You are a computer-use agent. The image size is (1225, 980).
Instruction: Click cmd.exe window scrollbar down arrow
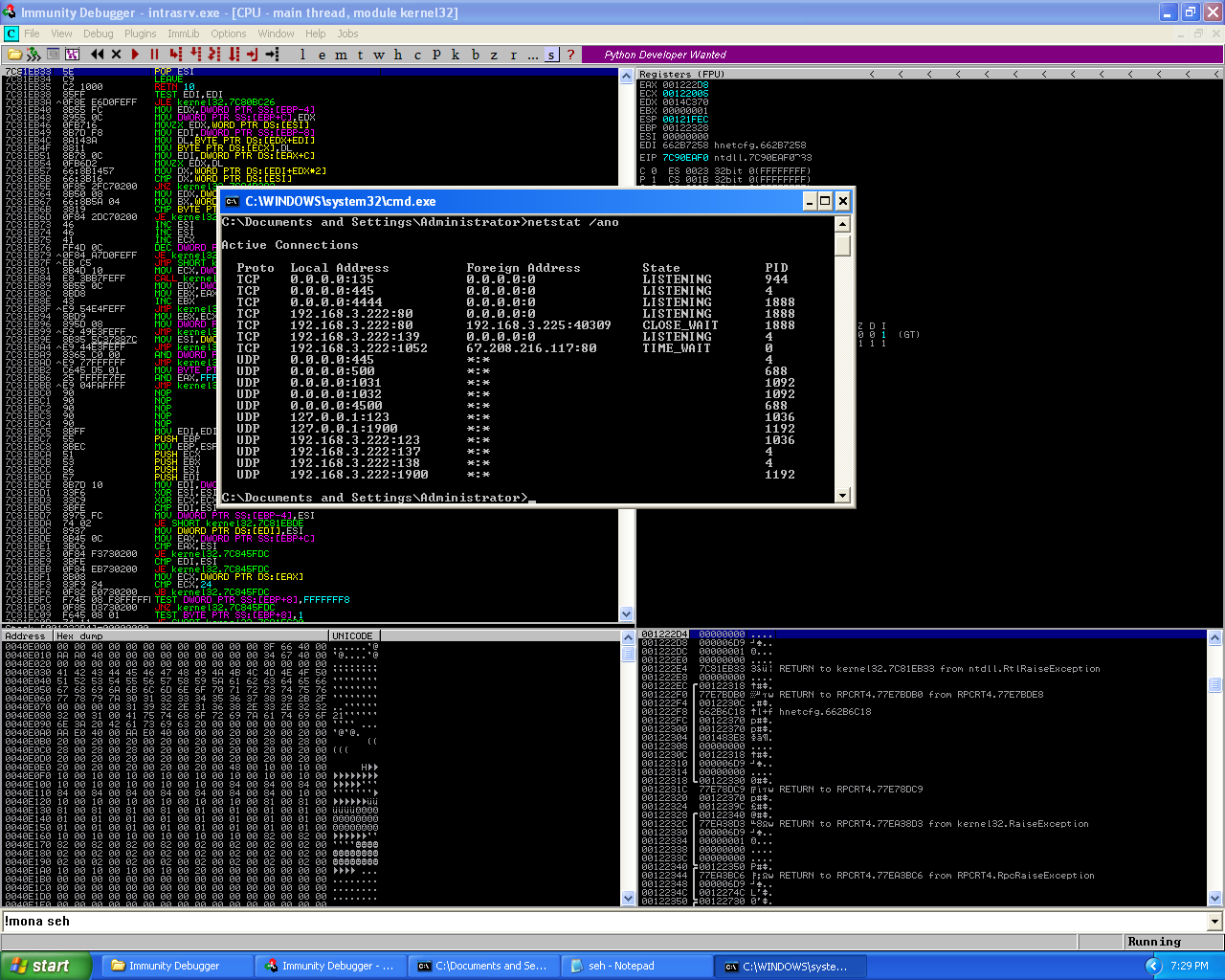(x=842, y=496)
